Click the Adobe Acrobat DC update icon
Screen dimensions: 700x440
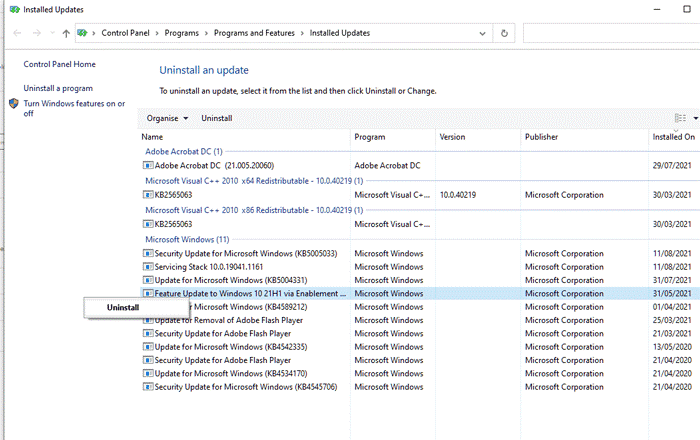click(x=148, y=165)
